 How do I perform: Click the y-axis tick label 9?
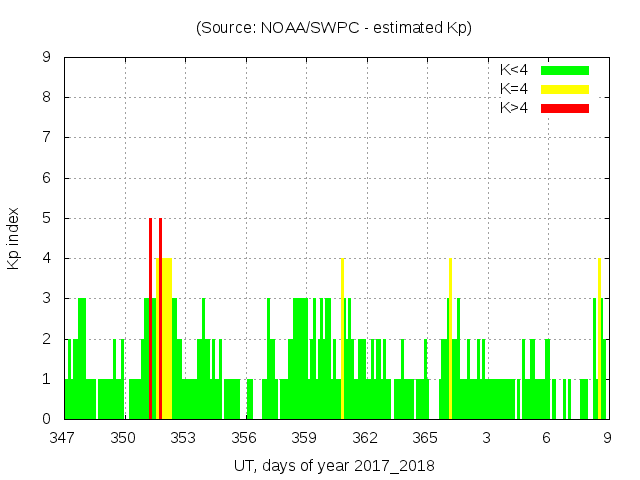click(47, 57)
